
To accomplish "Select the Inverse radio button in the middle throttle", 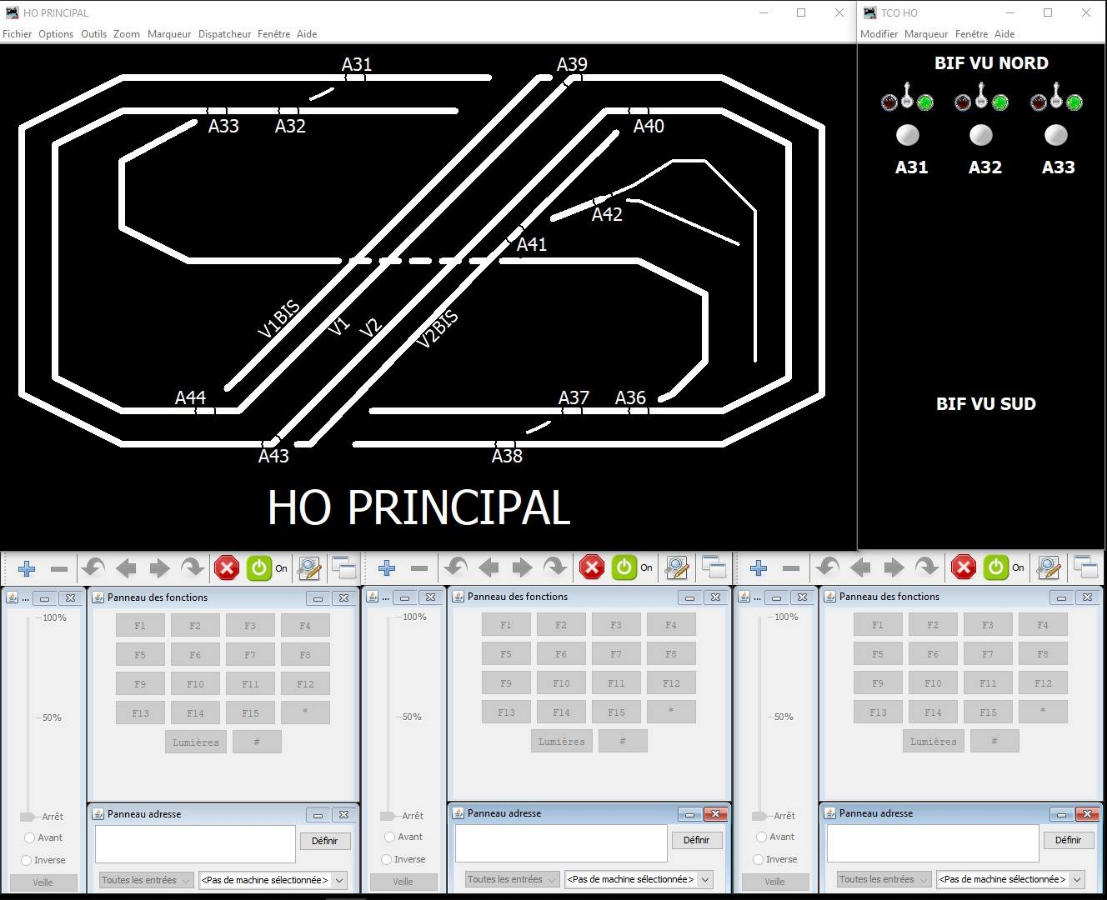I will click(388, 859).
